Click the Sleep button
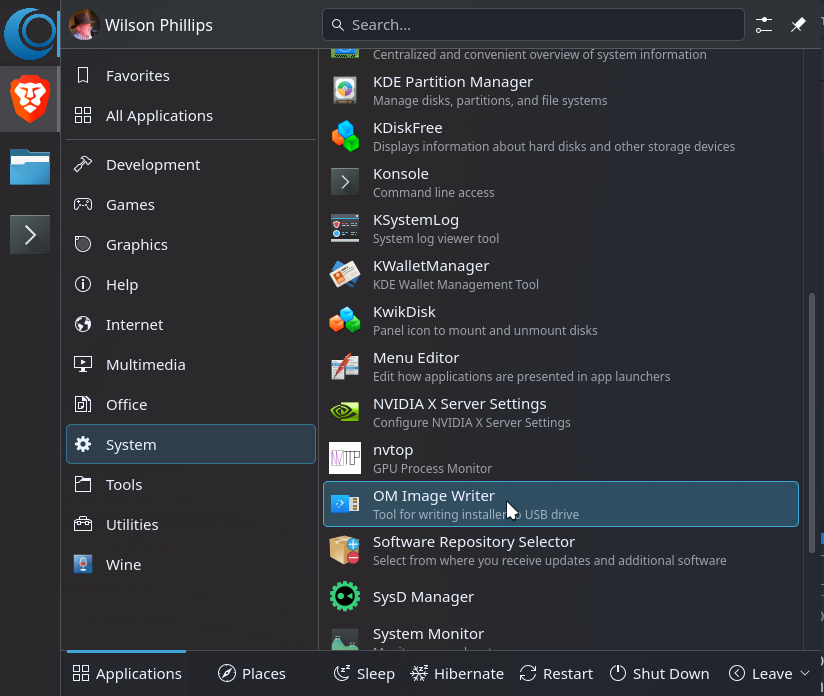Viewport: 824px width, 696px height. pos(364,673)
